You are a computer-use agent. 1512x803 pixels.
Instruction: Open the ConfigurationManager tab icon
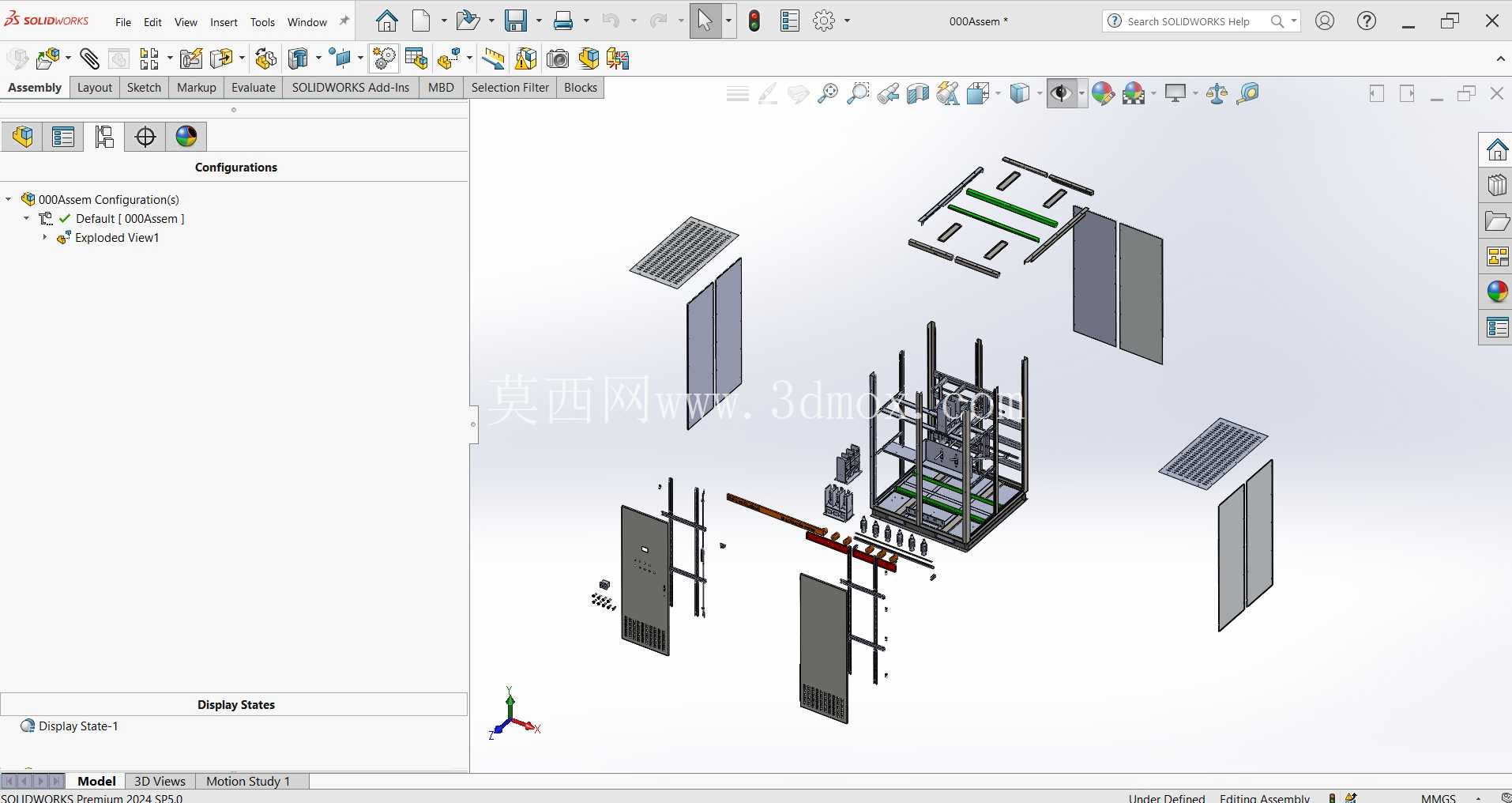point(104,137)
